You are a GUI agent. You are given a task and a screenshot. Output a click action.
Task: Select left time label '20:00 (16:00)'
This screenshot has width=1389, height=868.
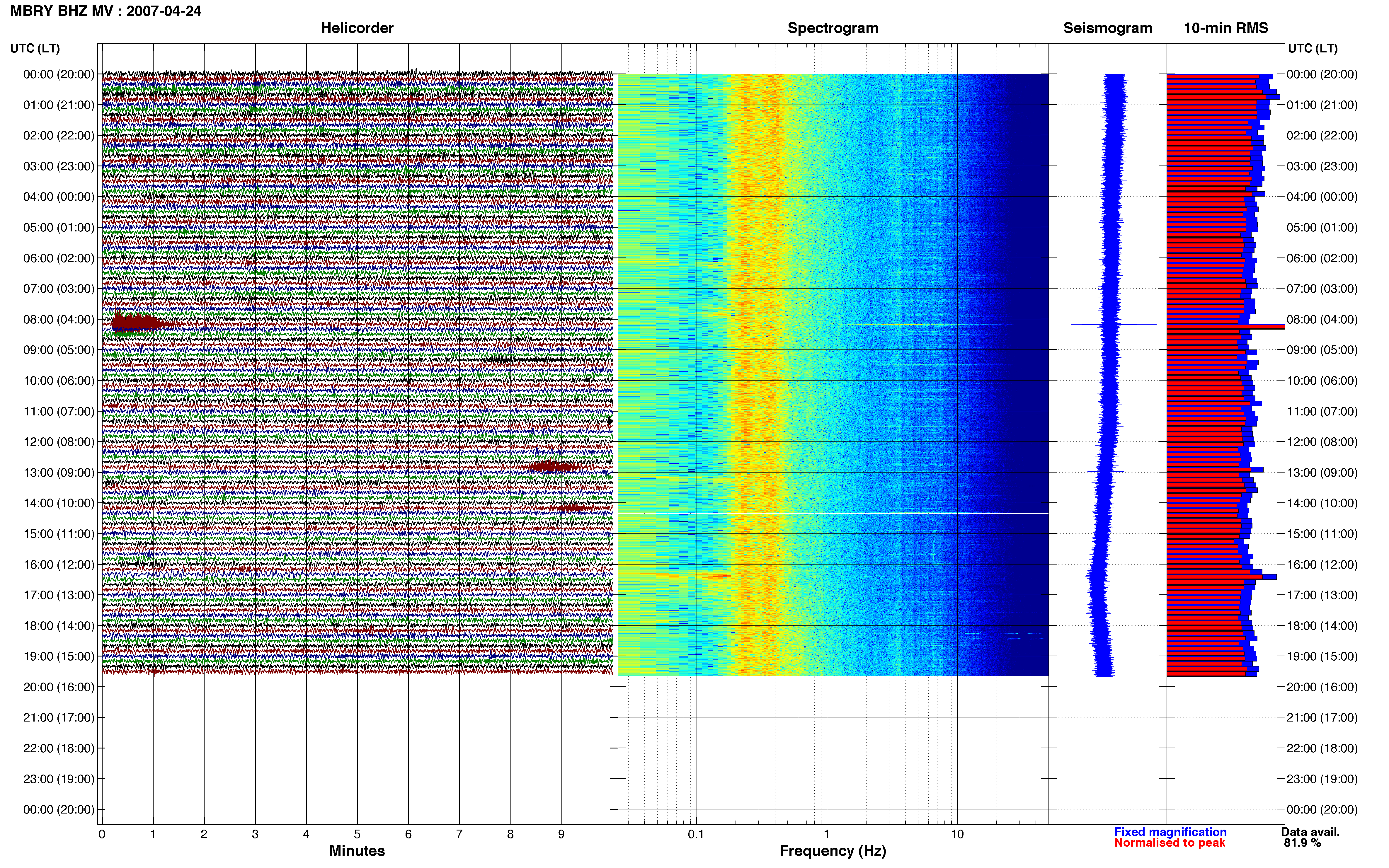[x=59, y=687]
